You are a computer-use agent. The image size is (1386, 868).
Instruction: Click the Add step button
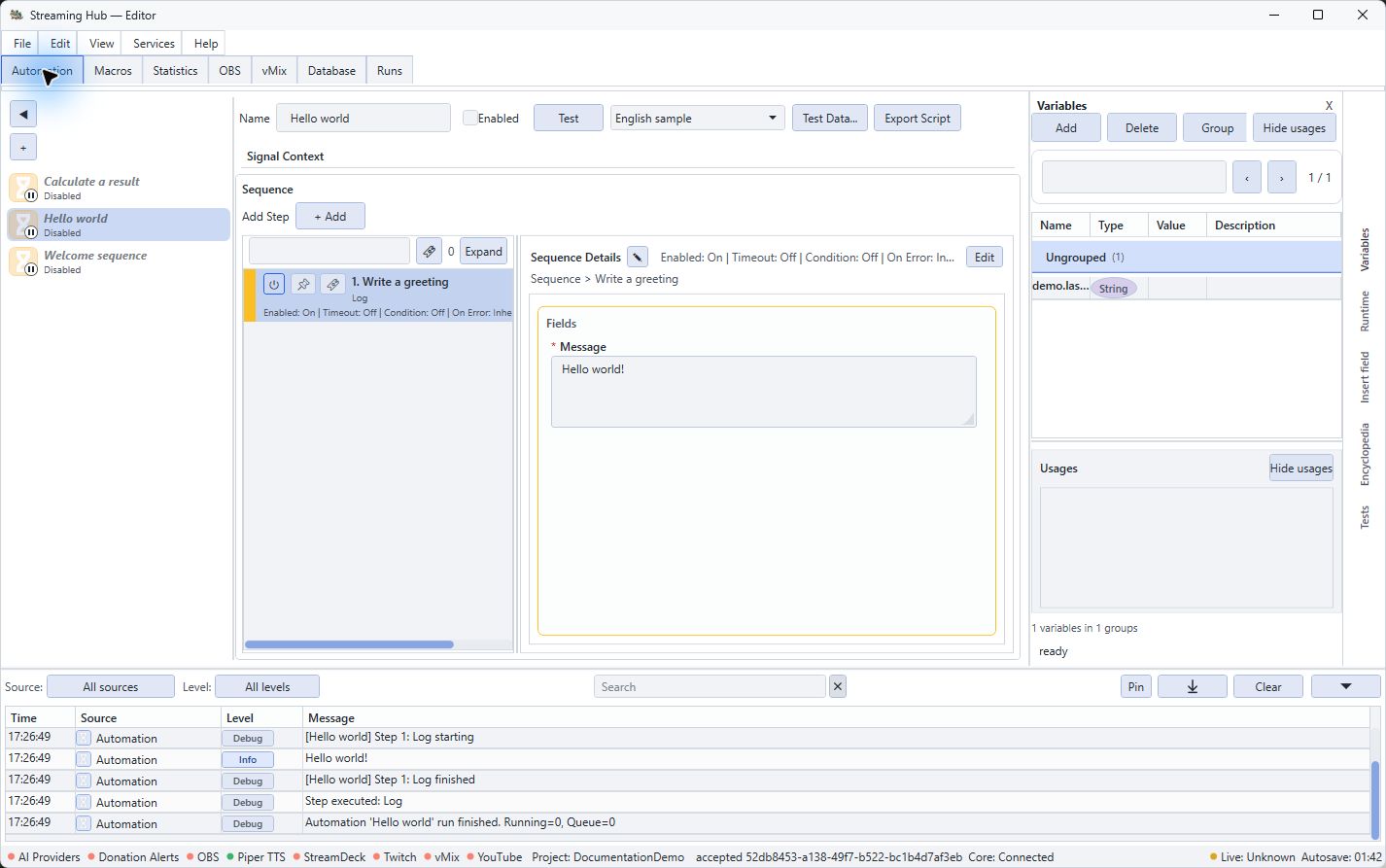330,216
